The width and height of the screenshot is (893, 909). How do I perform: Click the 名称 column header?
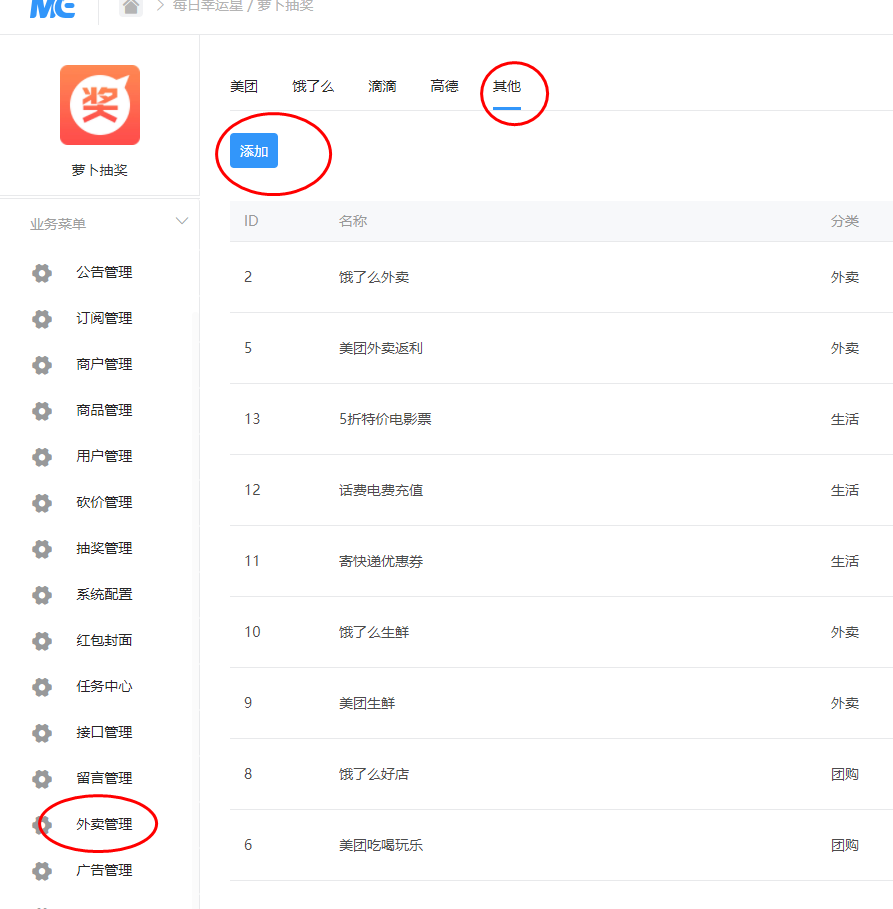(x=353, y=221)
